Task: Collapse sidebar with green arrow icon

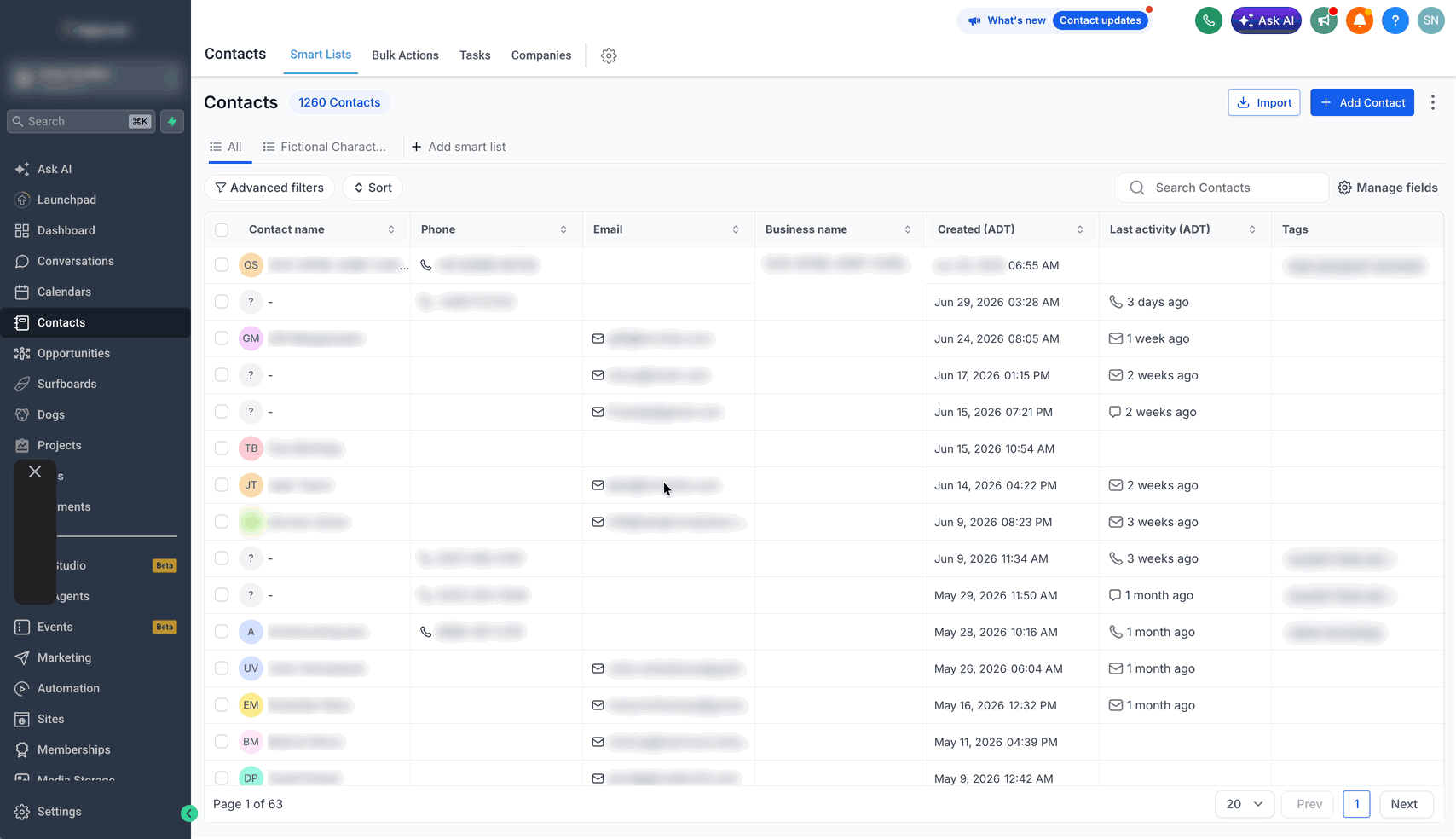Action: coord(189,813)
